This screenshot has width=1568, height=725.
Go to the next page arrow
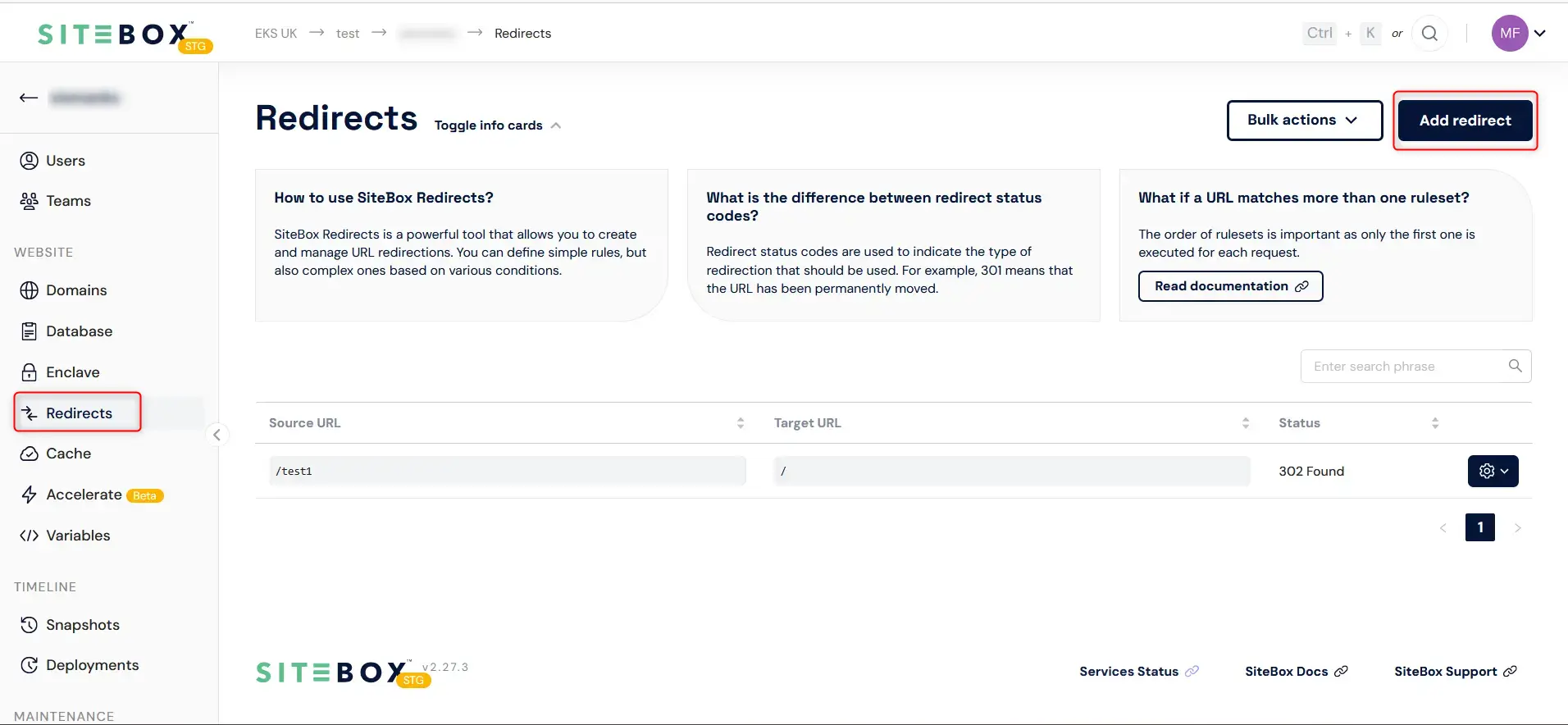tap(1518, 528)
